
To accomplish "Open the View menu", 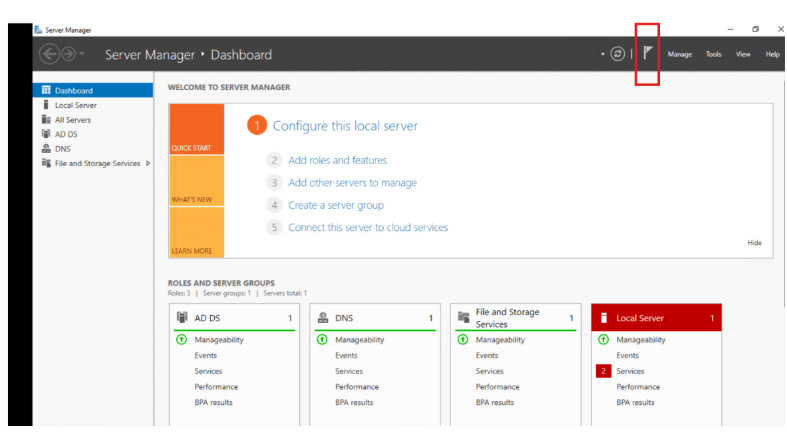I will click(743, 54).
